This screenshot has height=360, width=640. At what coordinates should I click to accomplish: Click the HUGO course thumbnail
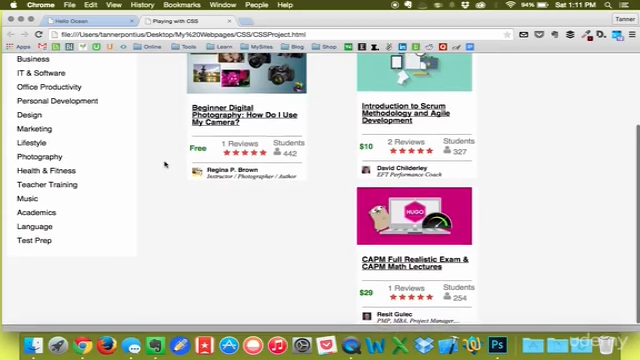(x=414, y=216)
